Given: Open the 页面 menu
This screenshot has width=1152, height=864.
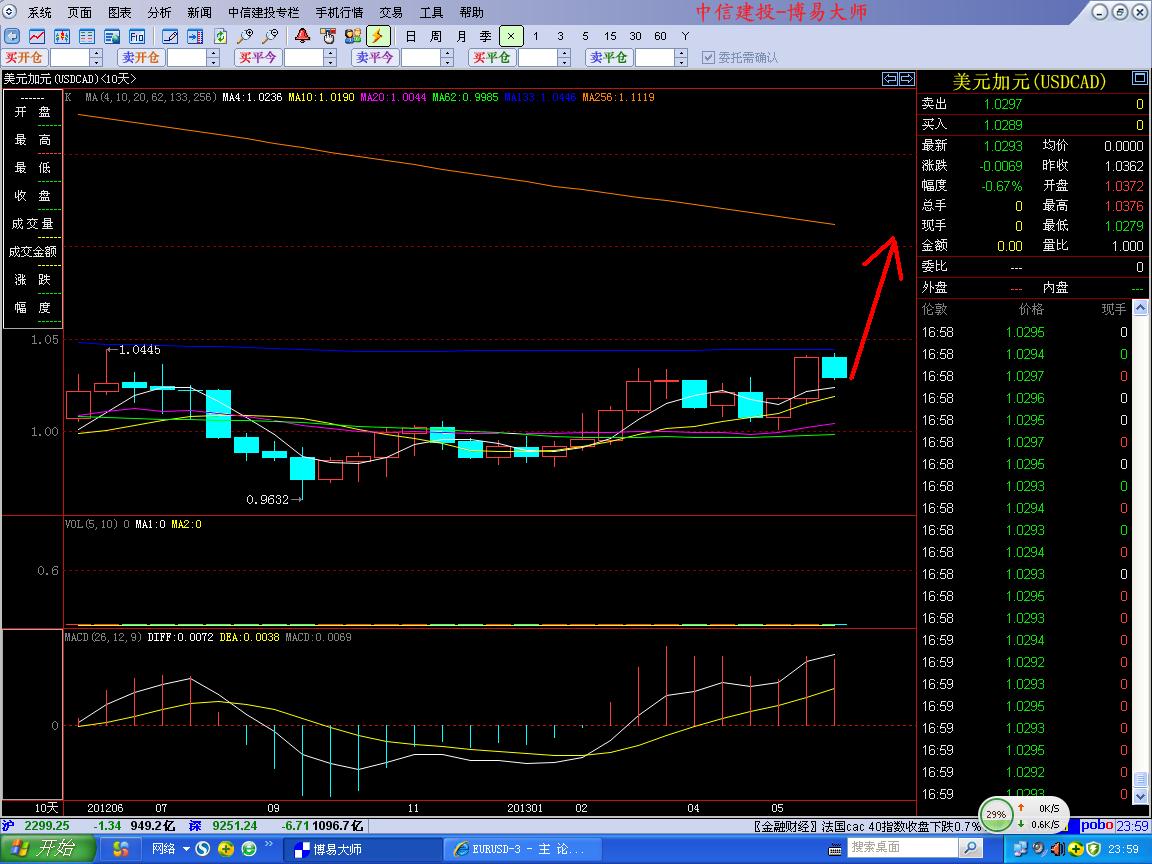Looking at the screenshot, I should coord(79,12).
